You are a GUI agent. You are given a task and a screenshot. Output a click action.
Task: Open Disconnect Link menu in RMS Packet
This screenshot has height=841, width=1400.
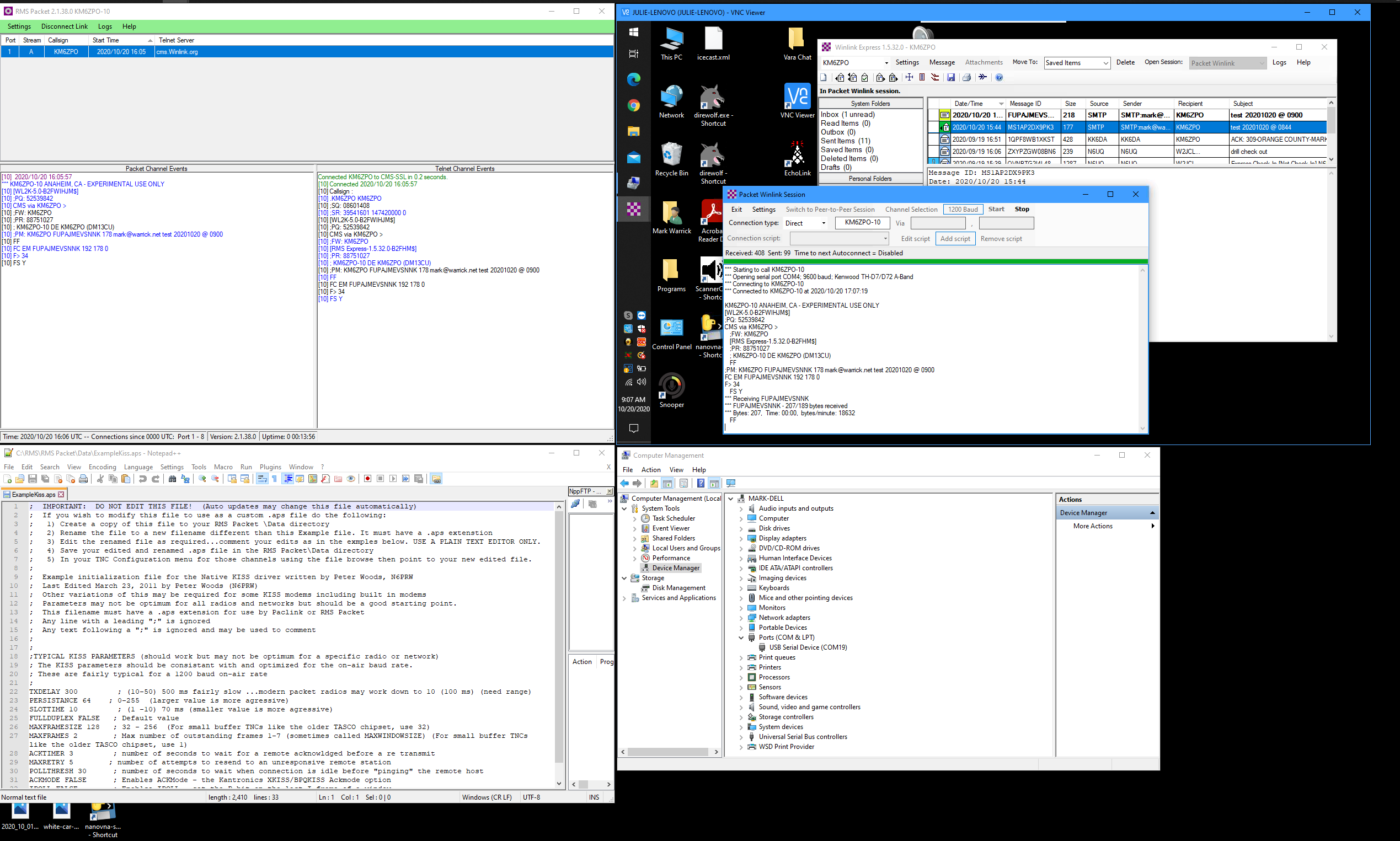[64, 26]
